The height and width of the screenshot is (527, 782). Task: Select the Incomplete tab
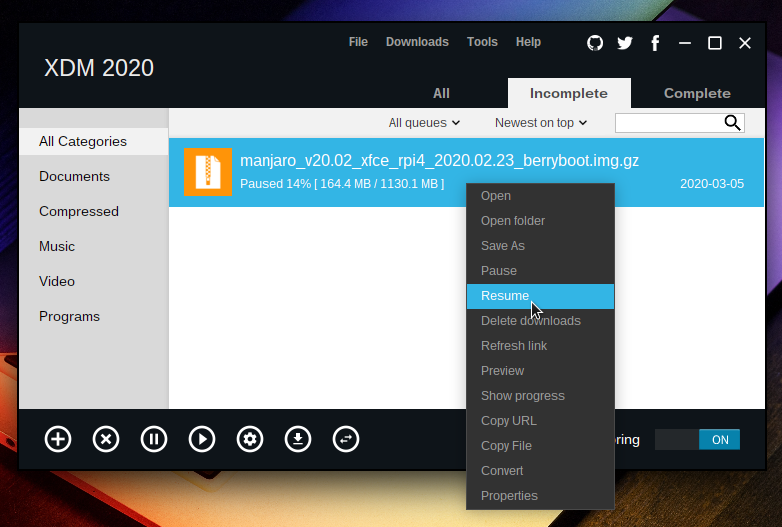tap(569, 93)
